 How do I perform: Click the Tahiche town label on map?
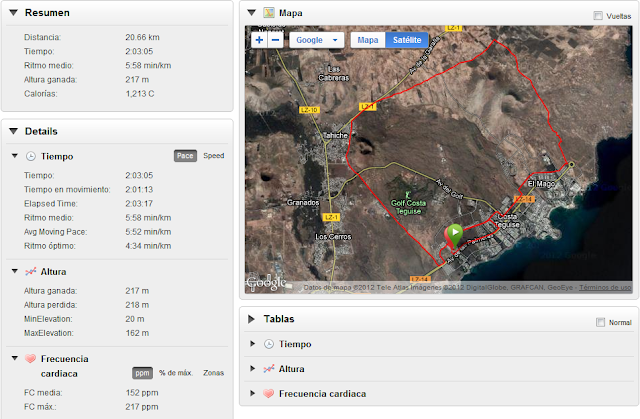coord(335,135)
